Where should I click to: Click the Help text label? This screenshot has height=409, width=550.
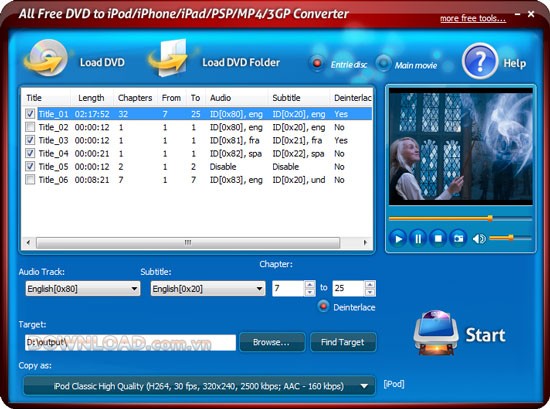[x=515, y=63]
